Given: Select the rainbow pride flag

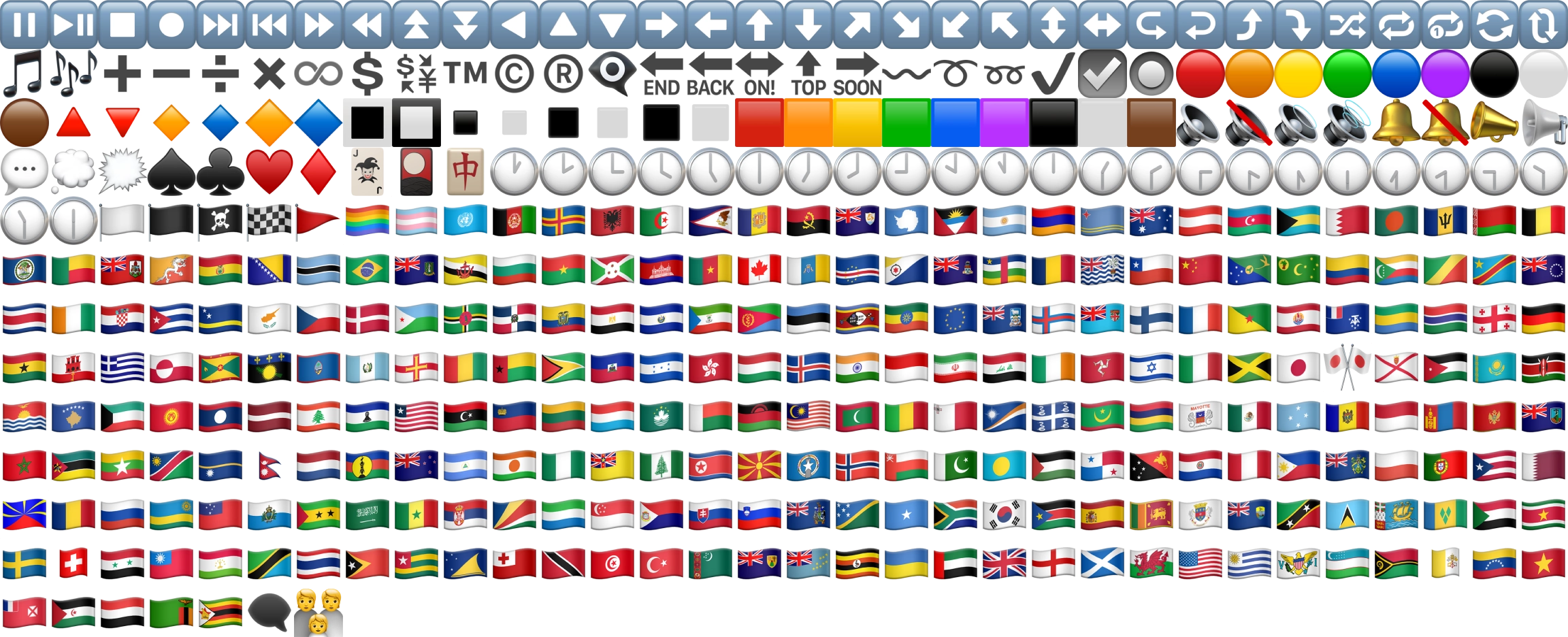Looking at the screenshot, I should coord(367,220).
